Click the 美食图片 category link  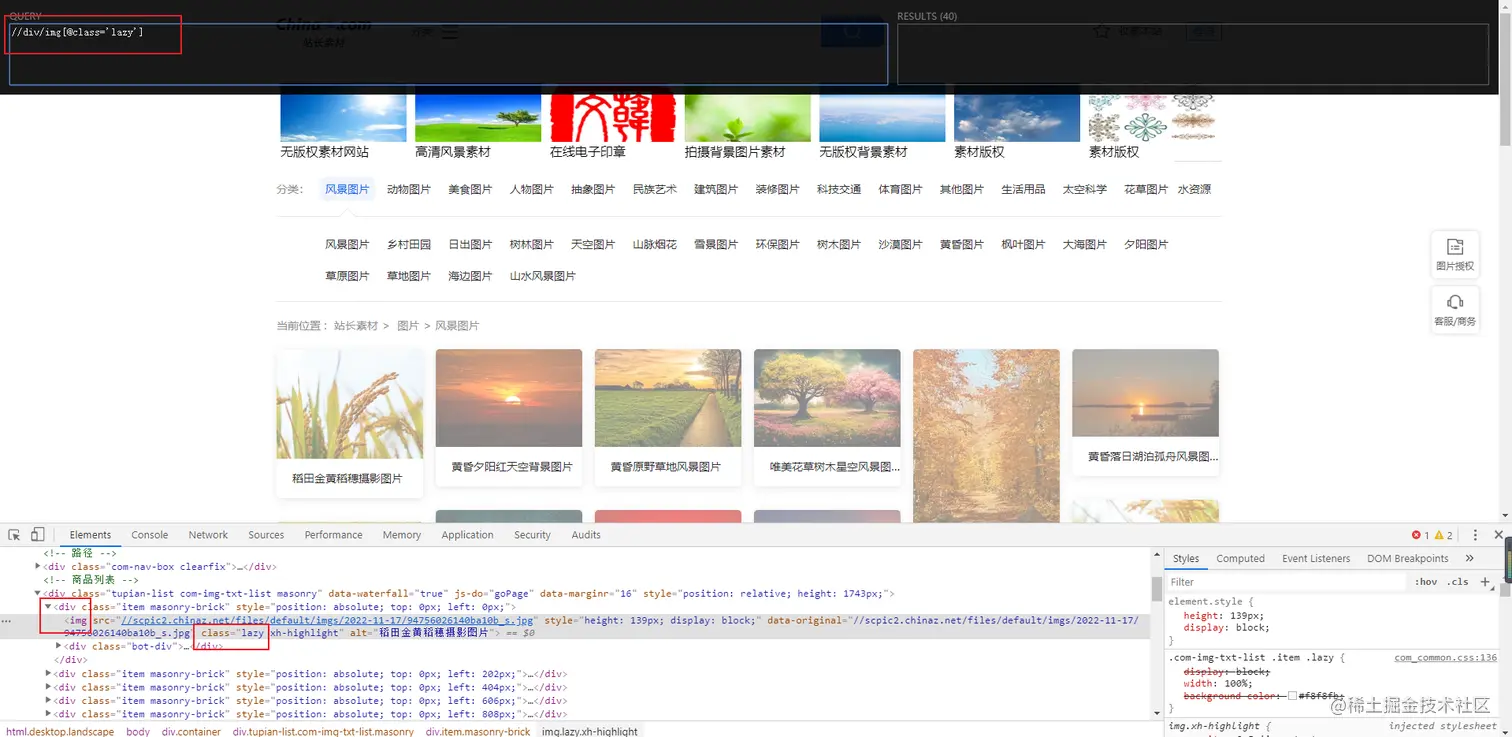pyautogui.click(x=470, y=189)
